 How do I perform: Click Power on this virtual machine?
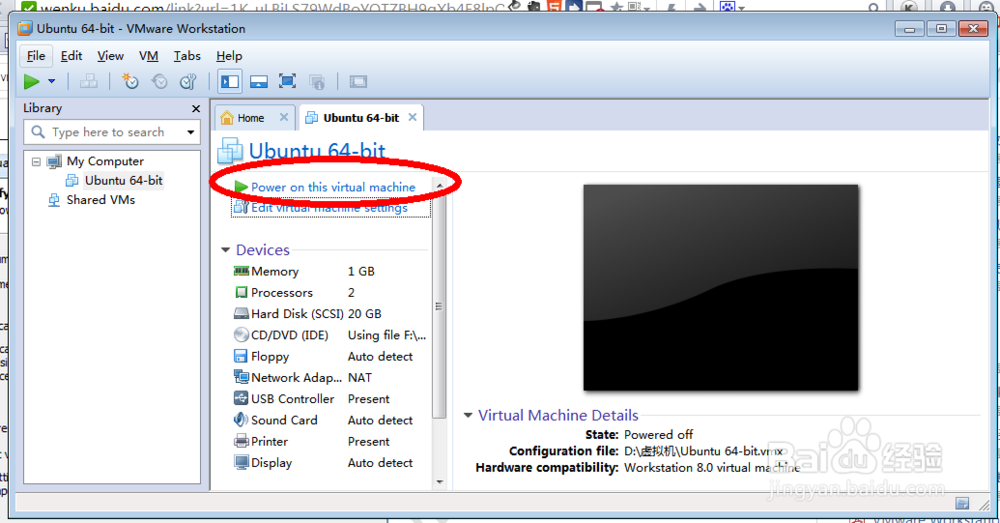[x=333, y=188]
